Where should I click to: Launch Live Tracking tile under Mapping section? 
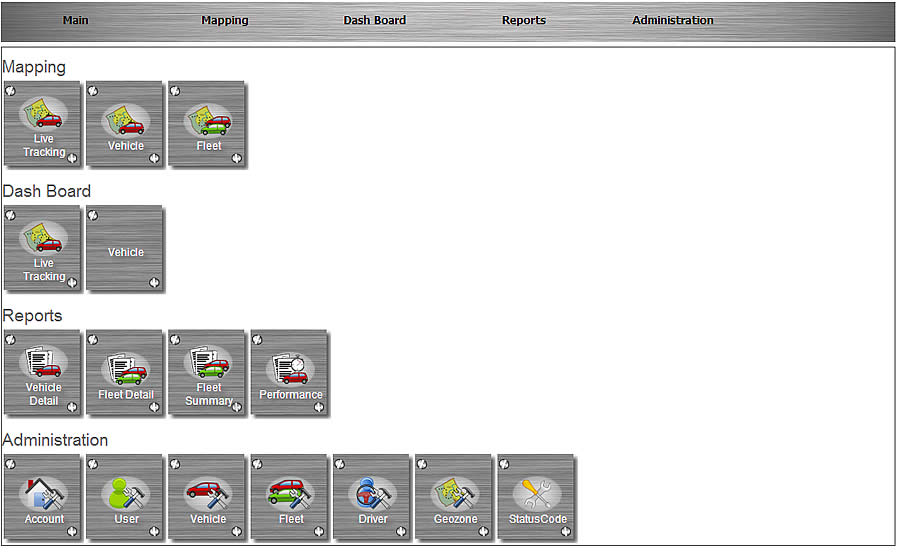pyautogui.click(x=43, y=123)
